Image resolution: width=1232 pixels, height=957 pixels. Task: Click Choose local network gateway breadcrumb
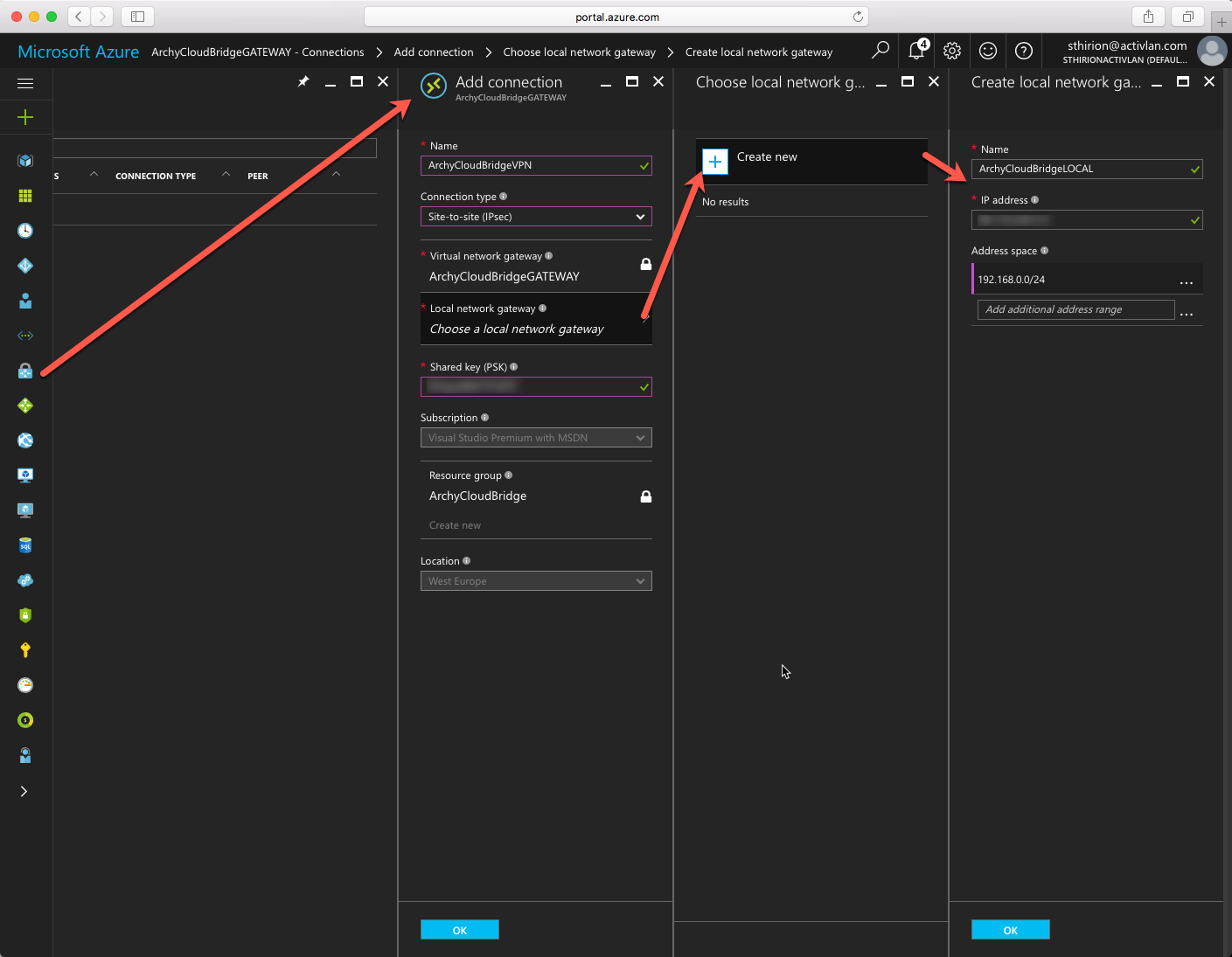580,52
